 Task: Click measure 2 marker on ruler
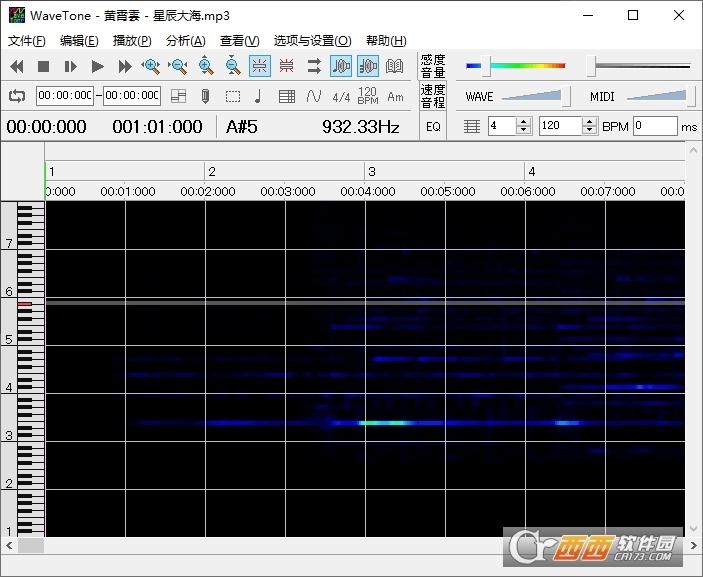click(x=212, y=171)
